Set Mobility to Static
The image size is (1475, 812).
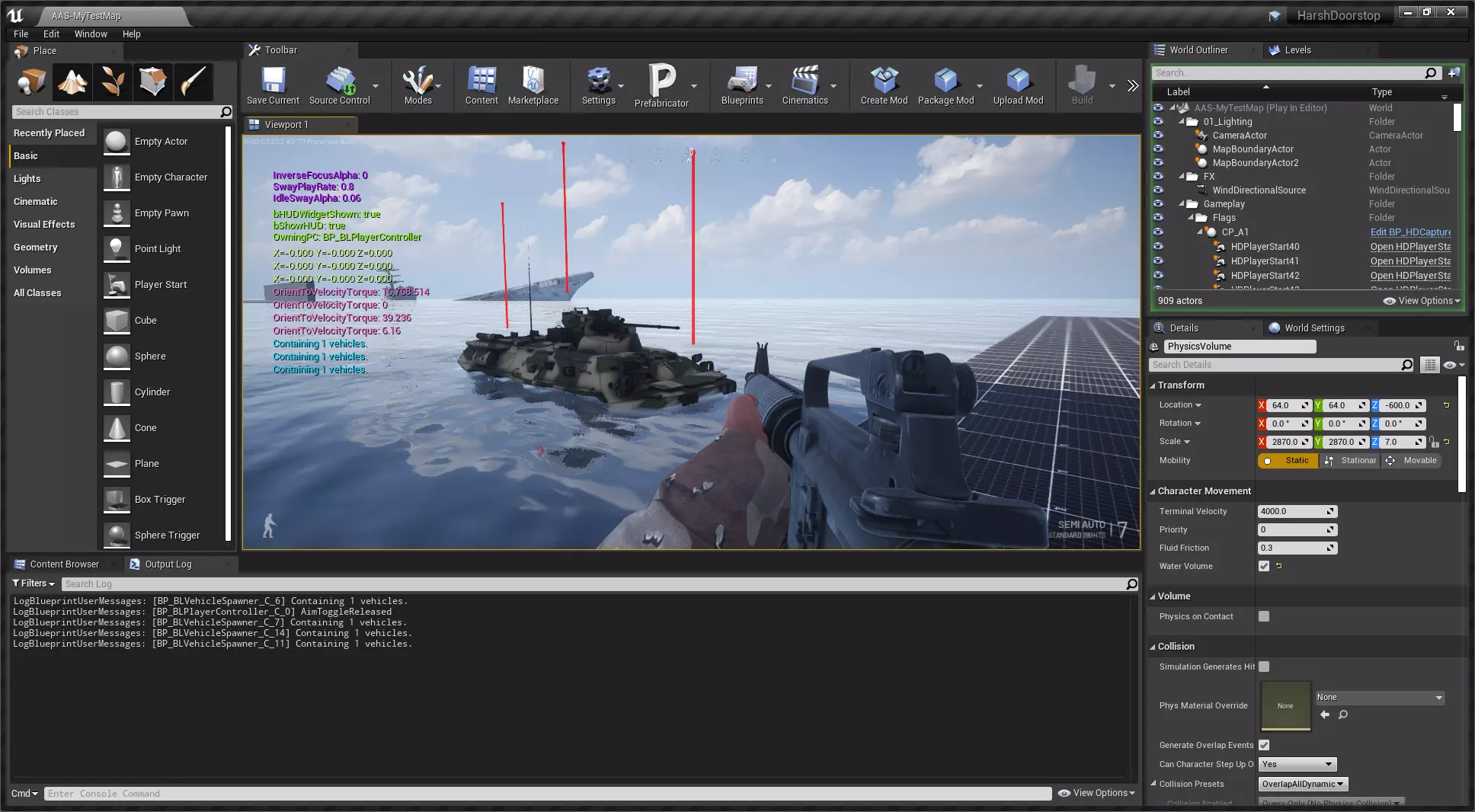click(x=1288, y=460)
